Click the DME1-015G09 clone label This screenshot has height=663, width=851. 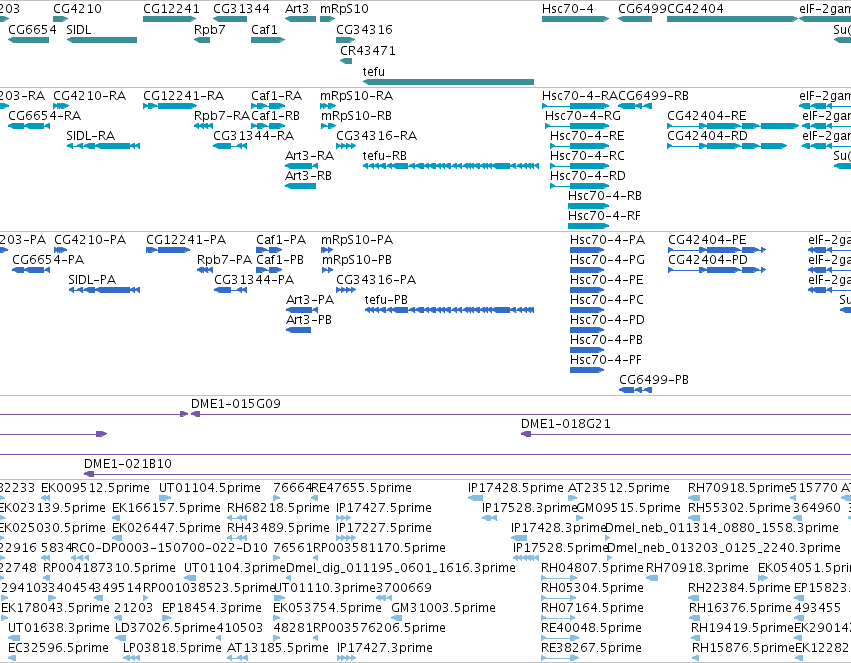pos(236,404)
